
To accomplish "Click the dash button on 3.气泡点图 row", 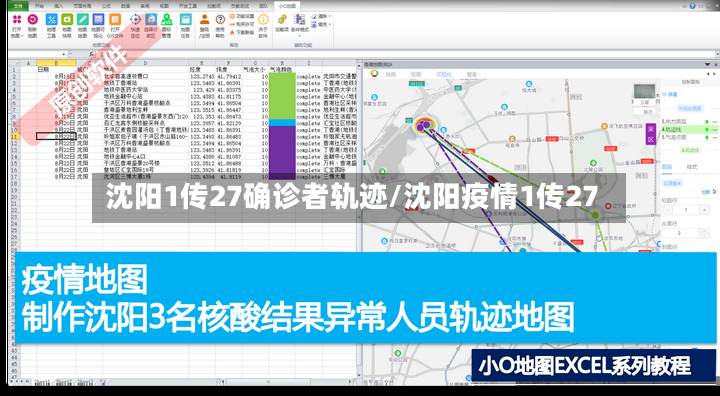I will pyautogui.click(x=714, y=137).
